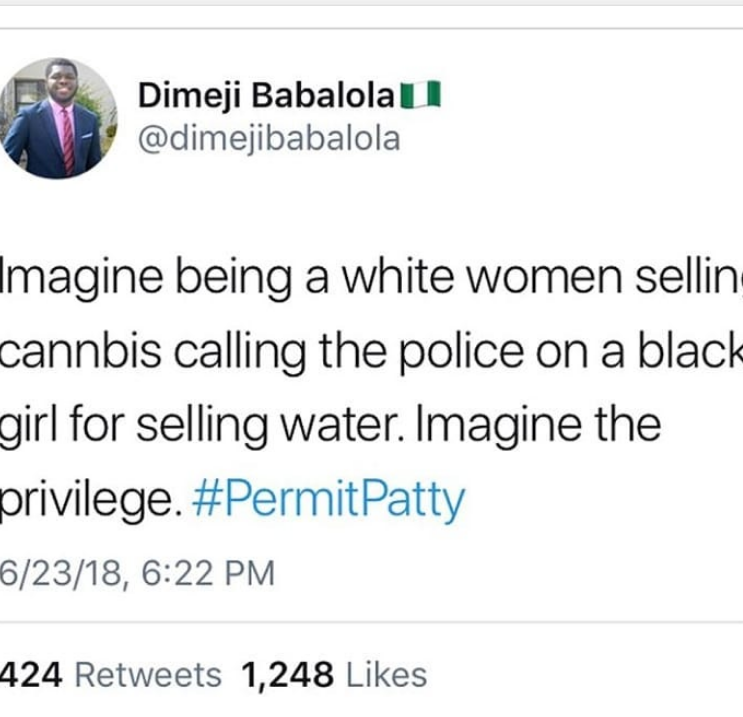Click the number 1,248 in the stats row

coord(287,675)
